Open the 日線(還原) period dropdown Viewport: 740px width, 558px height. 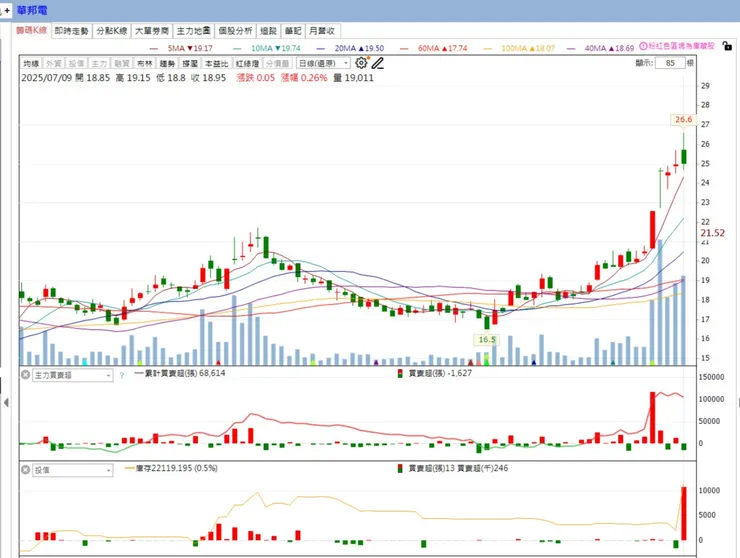(x=323, y=63)
